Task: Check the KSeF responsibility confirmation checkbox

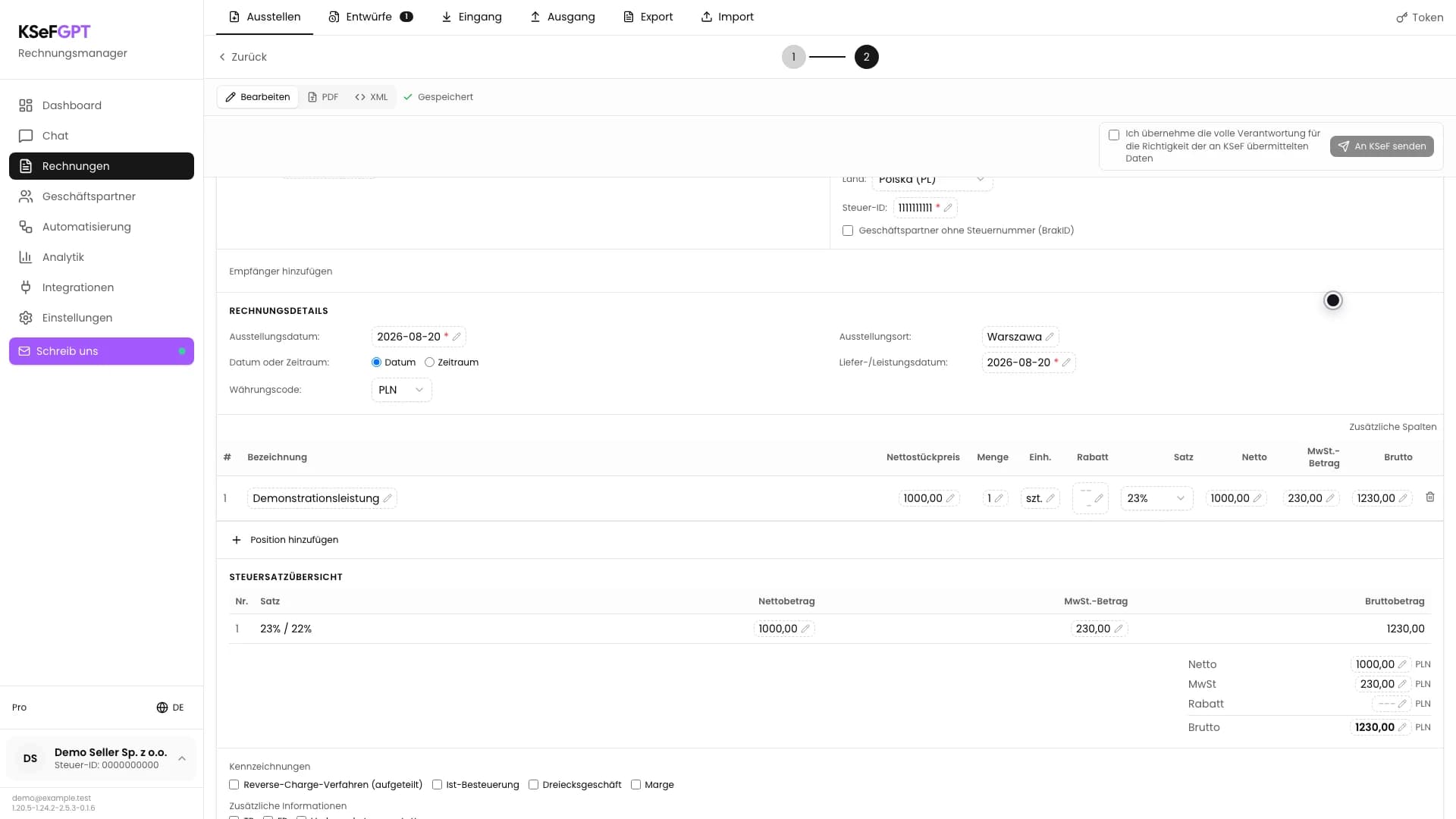Action: tap(1114, 135)
